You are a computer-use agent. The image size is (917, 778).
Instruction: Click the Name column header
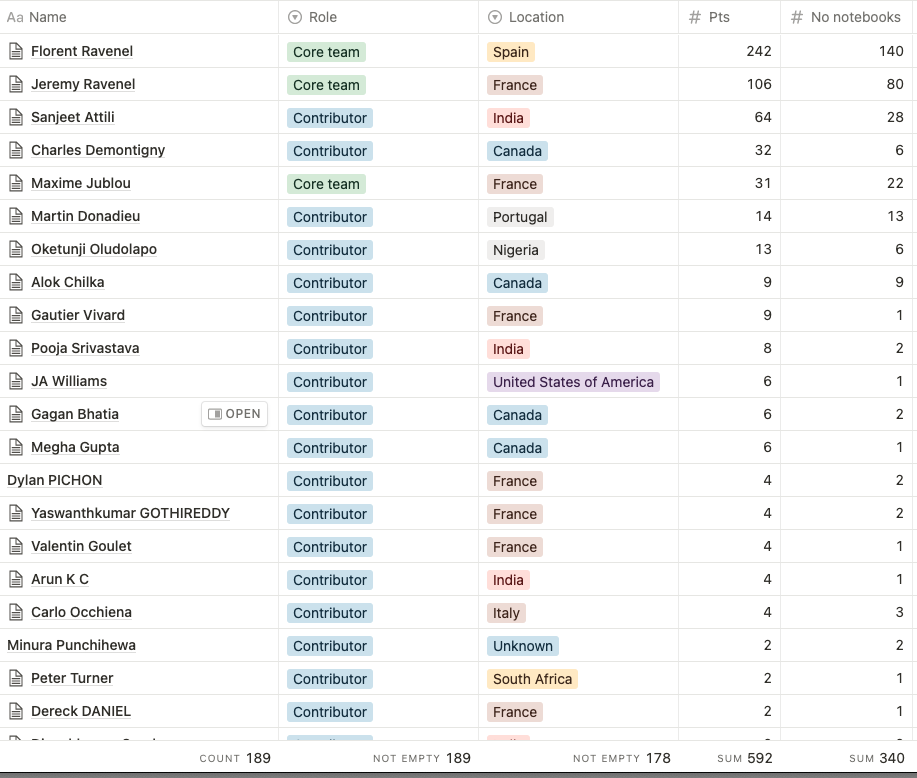point(45,16)
